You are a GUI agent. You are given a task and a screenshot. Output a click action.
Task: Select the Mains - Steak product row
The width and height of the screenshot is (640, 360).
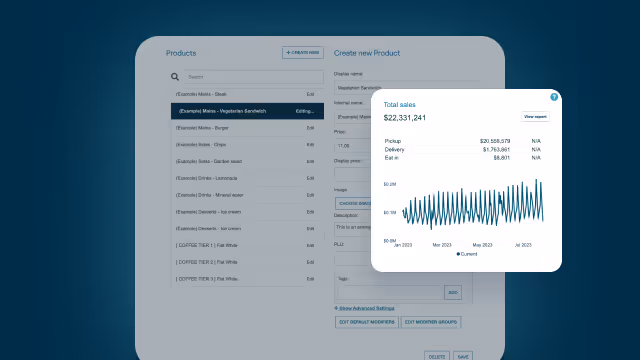point(247,94)
